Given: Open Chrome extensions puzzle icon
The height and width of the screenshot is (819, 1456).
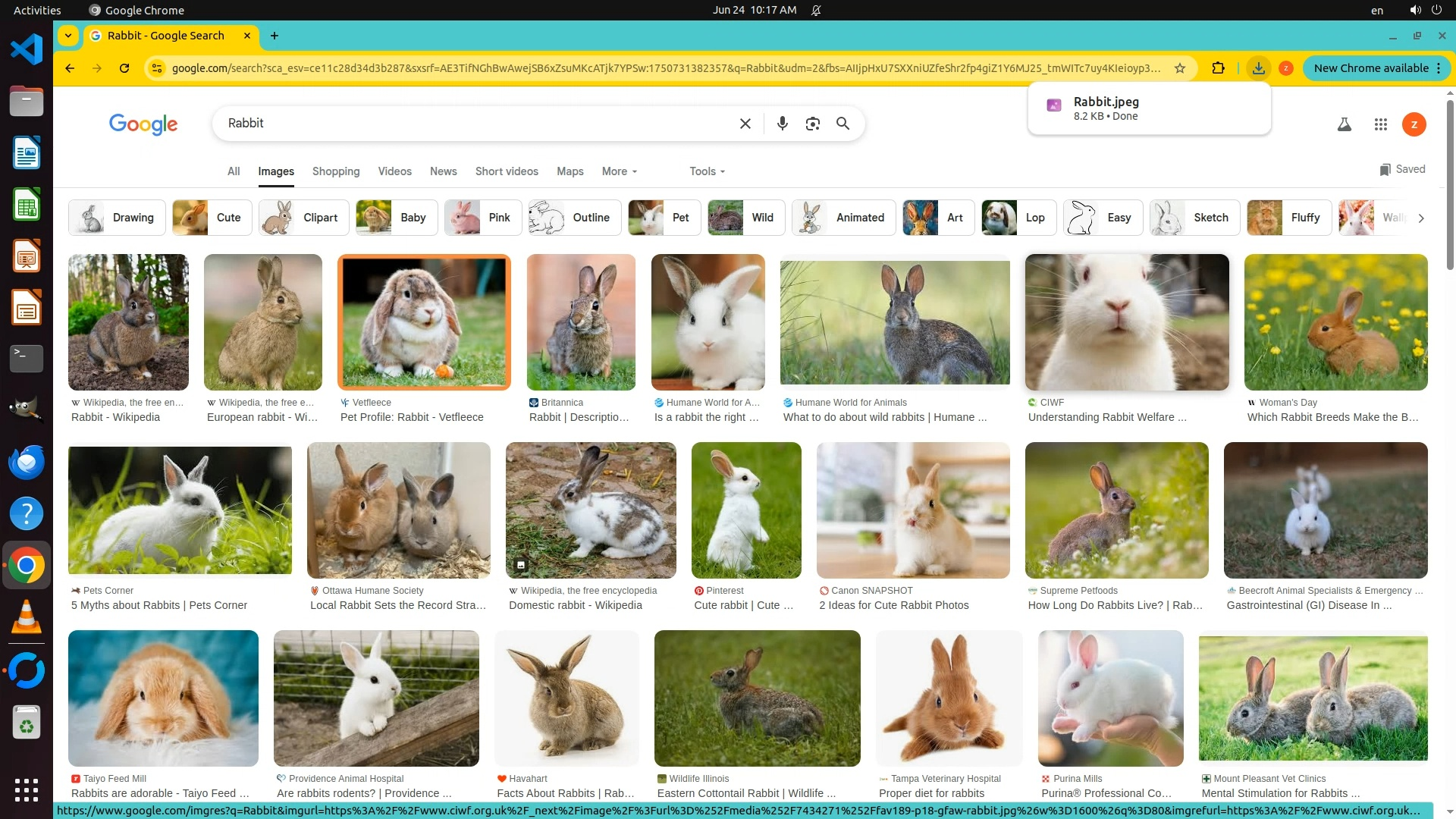Looking at the screenshot, I should (1218, 68).
